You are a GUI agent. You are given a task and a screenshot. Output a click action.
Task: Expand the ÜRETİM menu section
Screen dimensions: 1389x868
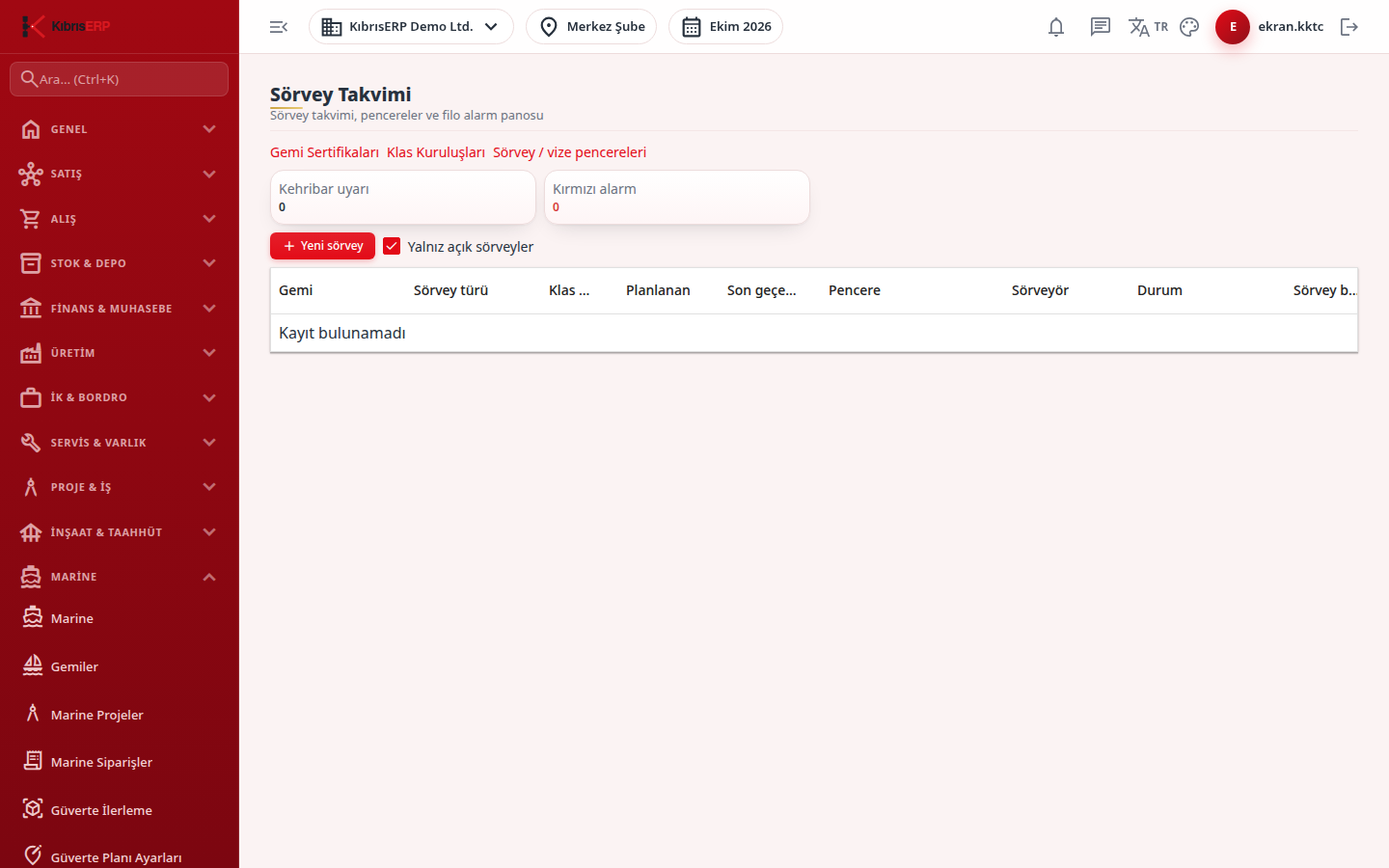pyautogui.click(x=120, y=353)
